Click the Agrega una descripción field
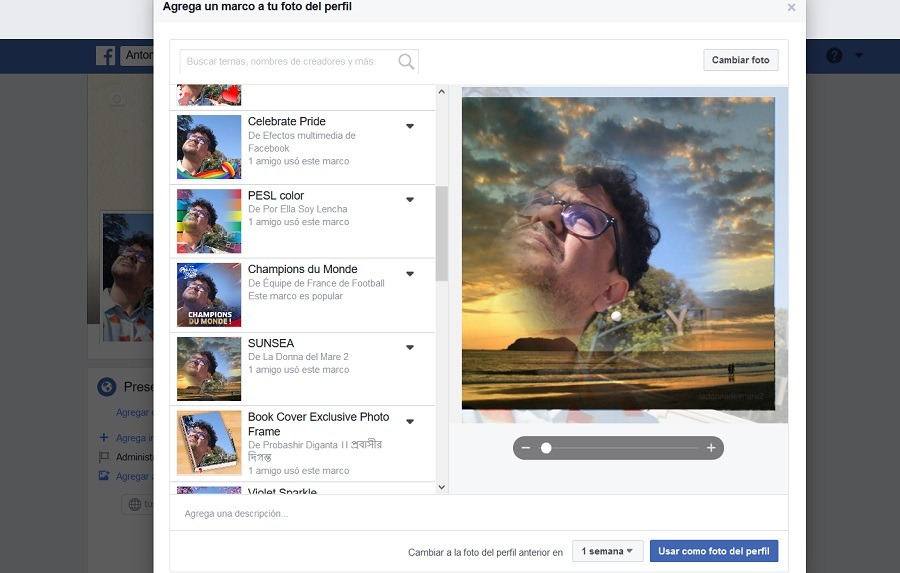This screenshot has width=900, height=573. 478,513
